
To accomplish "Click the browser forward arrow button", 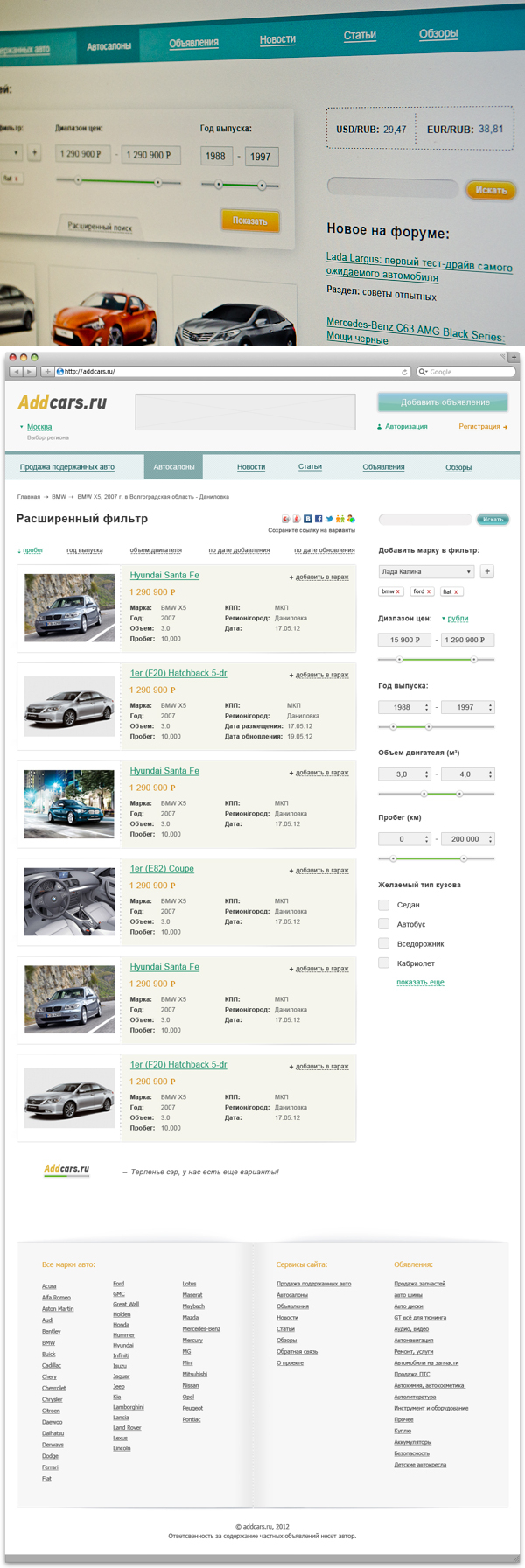I will [x=30, y=371].
